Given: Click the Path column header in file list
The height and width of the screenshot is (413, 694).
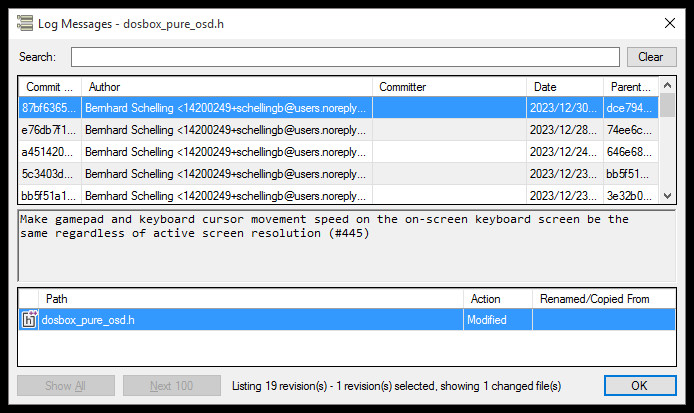Looking at the screenshot, I should (x=251, y=299).
